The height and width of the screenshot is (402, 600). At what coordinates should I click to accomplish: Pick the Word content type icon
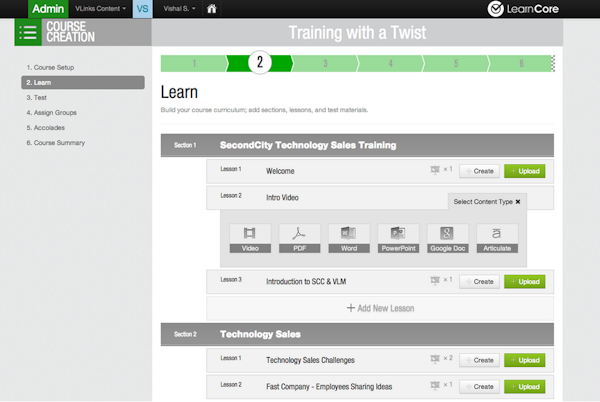(x=348, y=237)
